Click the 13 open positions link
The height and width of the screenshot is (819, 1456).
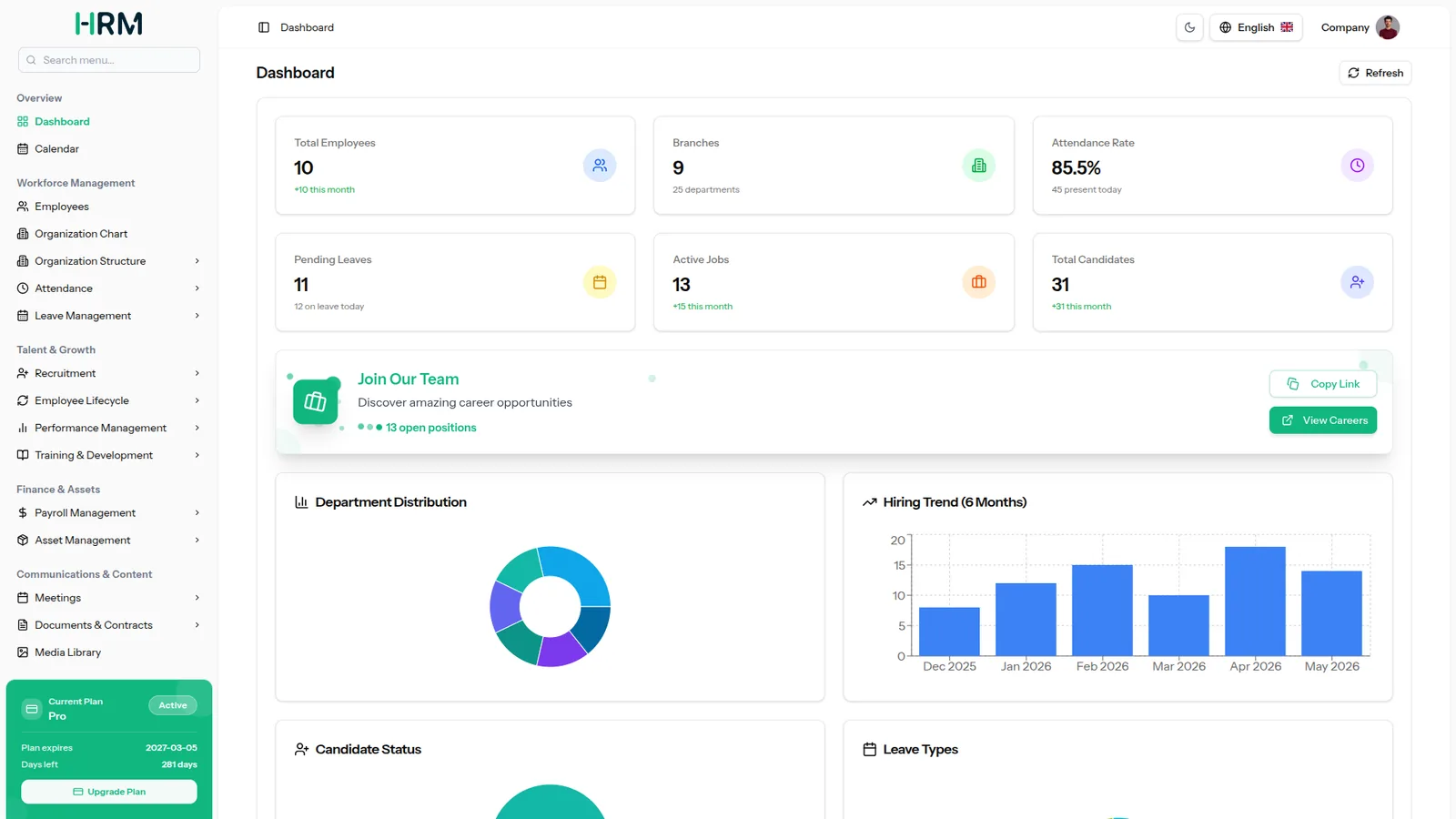(430, 428)
